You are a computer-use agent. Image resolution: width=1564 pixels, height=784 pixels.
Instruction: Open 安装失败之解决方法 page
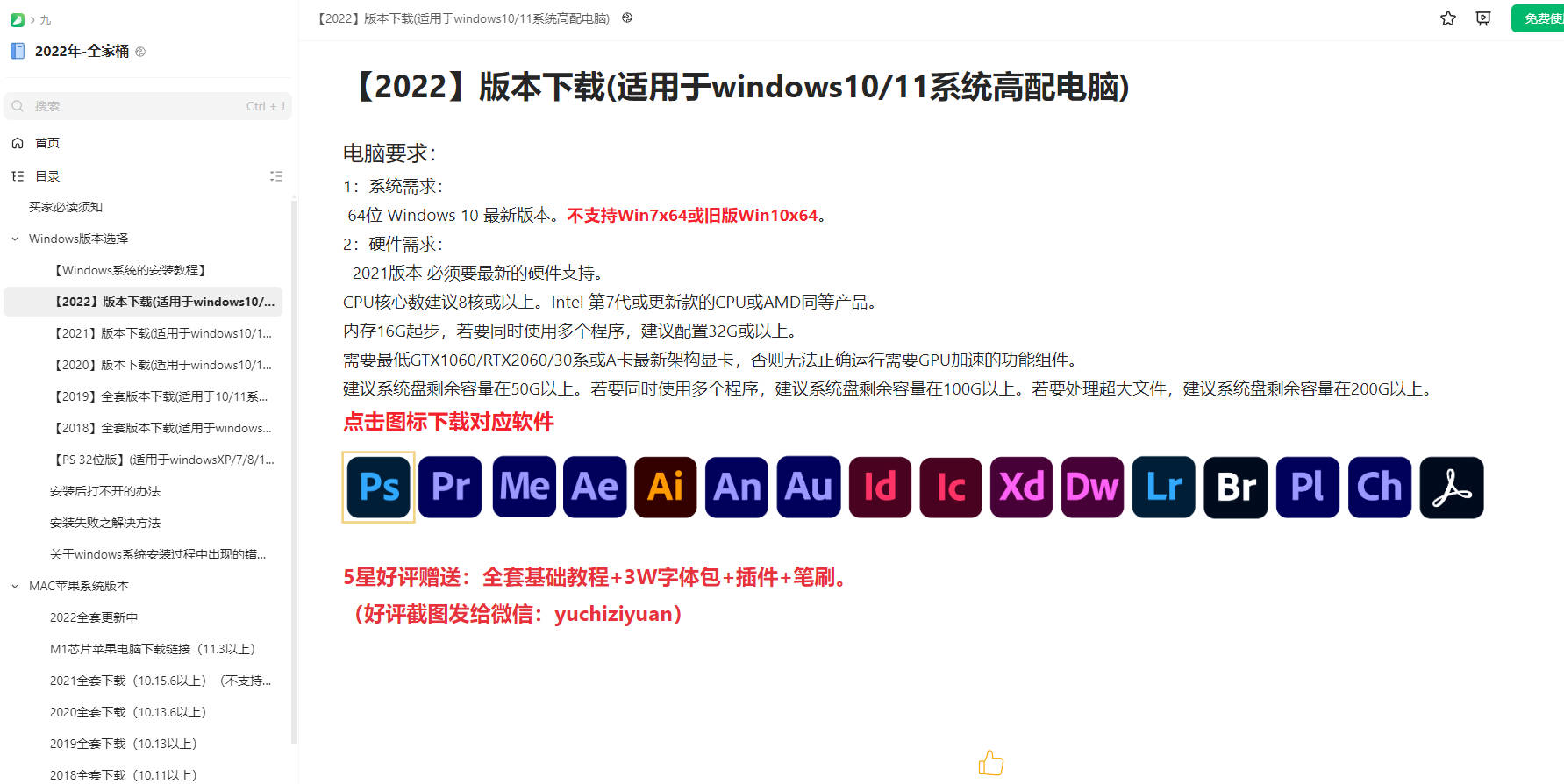coord(105,523)
